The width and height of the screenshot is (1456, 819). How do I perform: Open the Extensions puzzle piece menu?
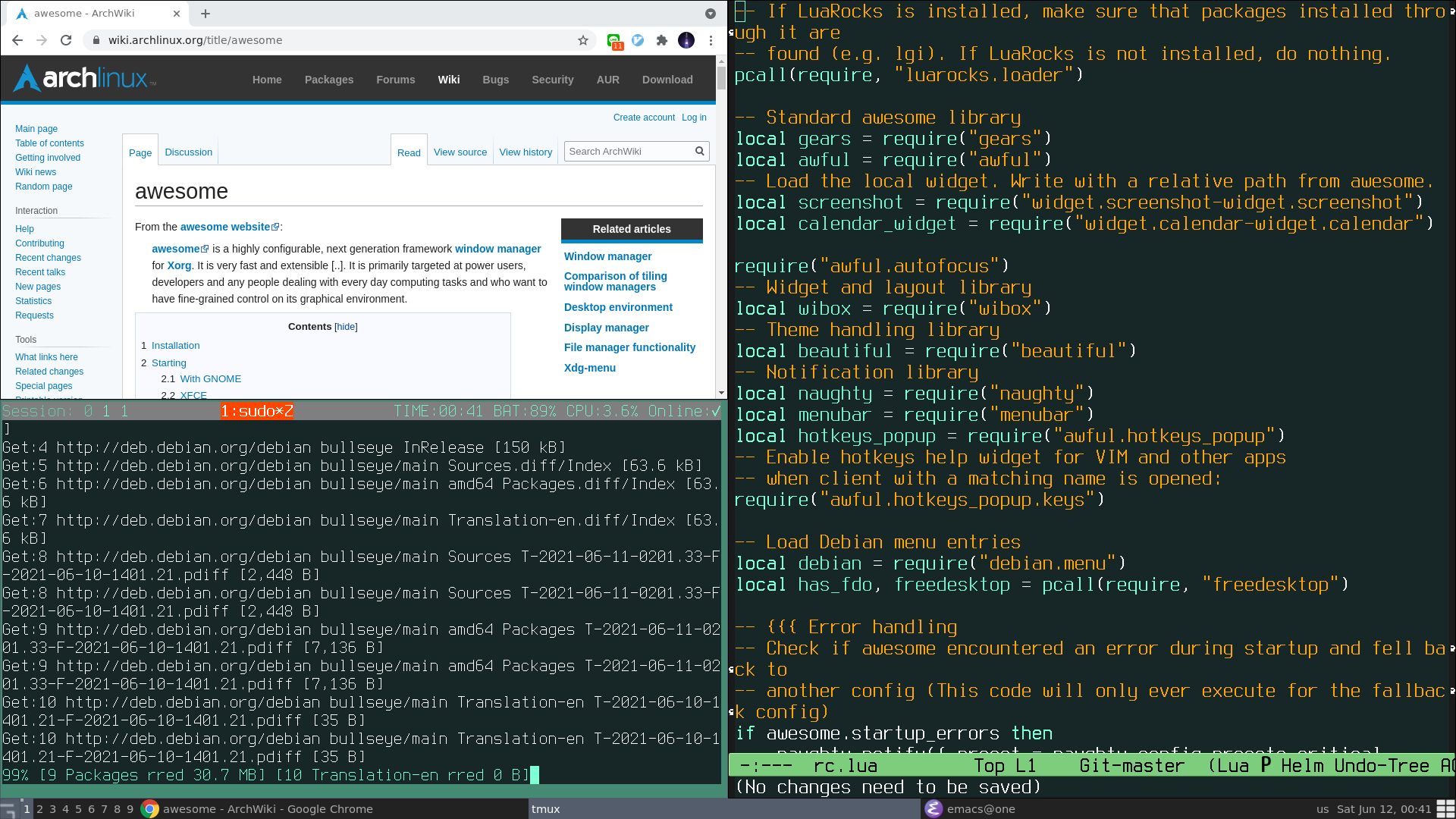click(662, 40)
